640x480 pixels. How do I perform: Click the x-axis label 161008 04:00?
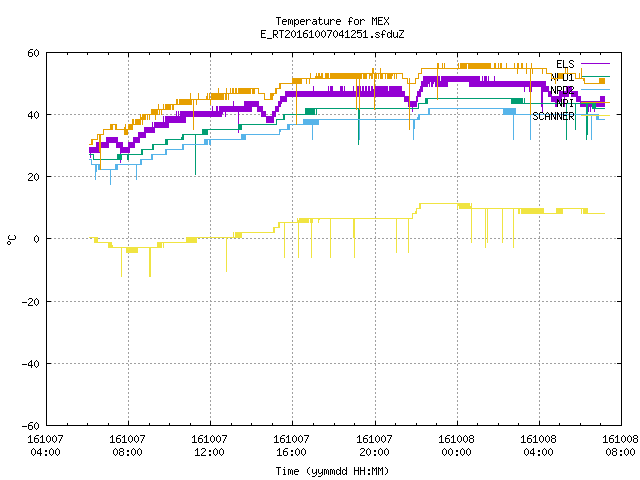(538, 445)
